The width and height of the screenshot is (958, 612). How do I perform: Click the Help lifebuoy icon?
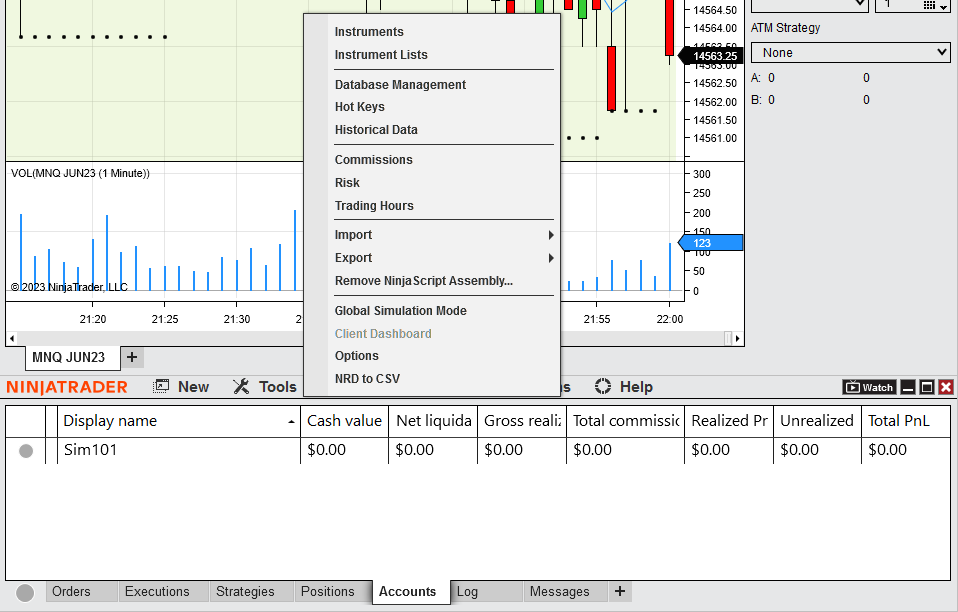point(602,386)
